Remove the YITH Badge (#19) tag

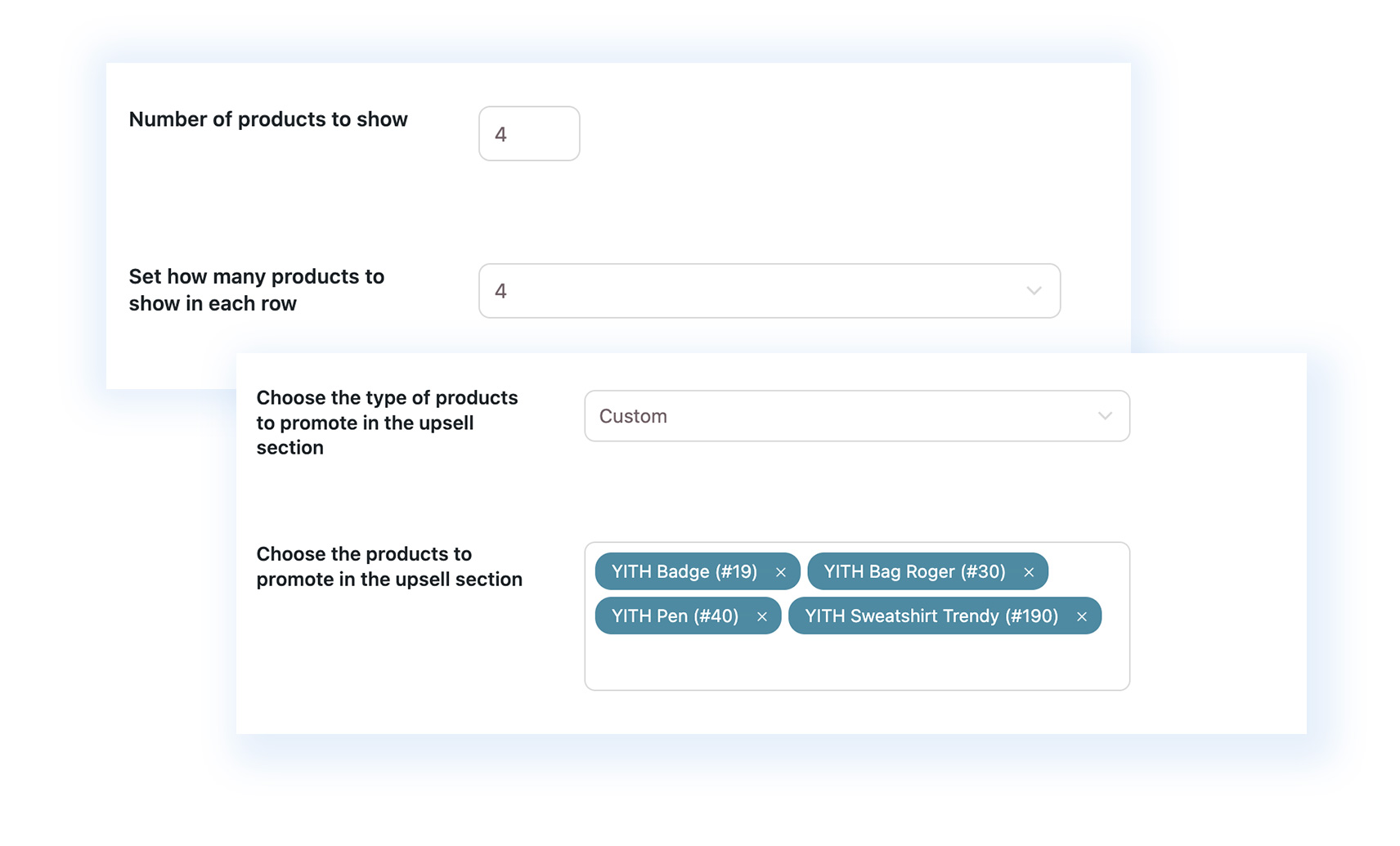pyautogui.click(x=781, y=572)
